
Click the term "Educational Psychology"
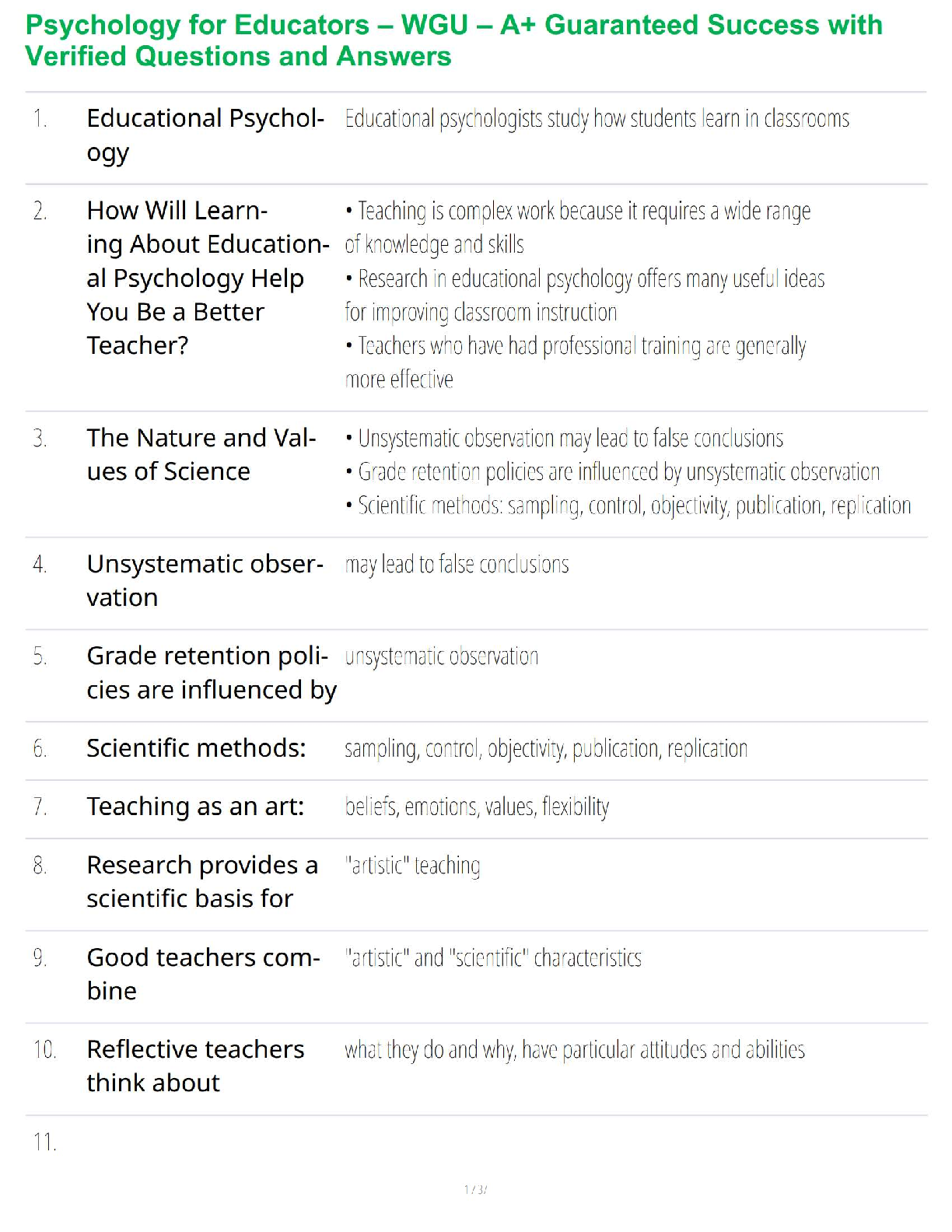[205, 135]
